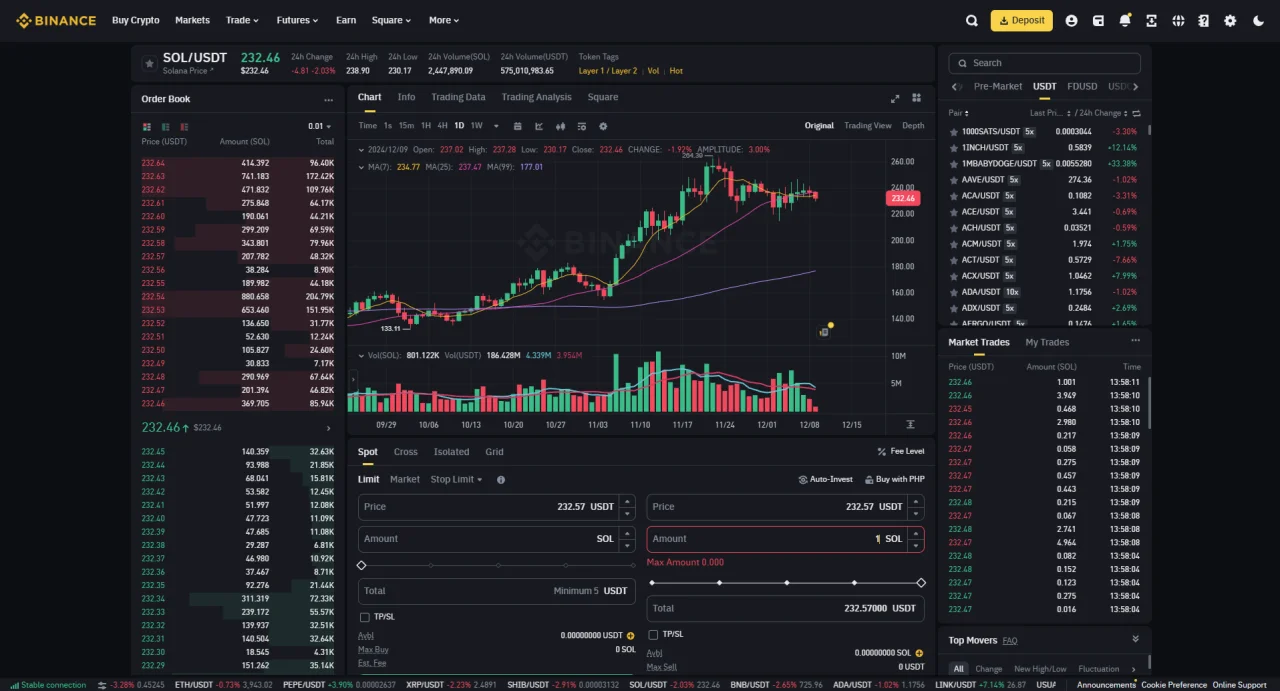Click the sell slider midpoint marker
Viewport: 1280px width, 691px height.
pyautogui.click(x=787, y=582)
